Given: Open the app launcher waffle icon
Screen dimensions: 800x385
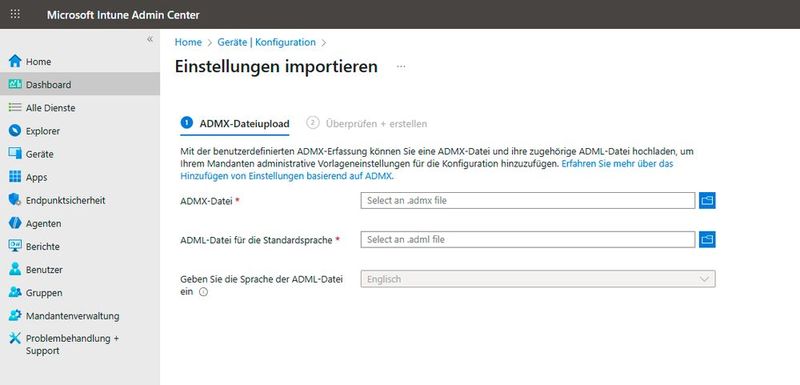Looking at the screenshot, I should [x=15, y=14].
